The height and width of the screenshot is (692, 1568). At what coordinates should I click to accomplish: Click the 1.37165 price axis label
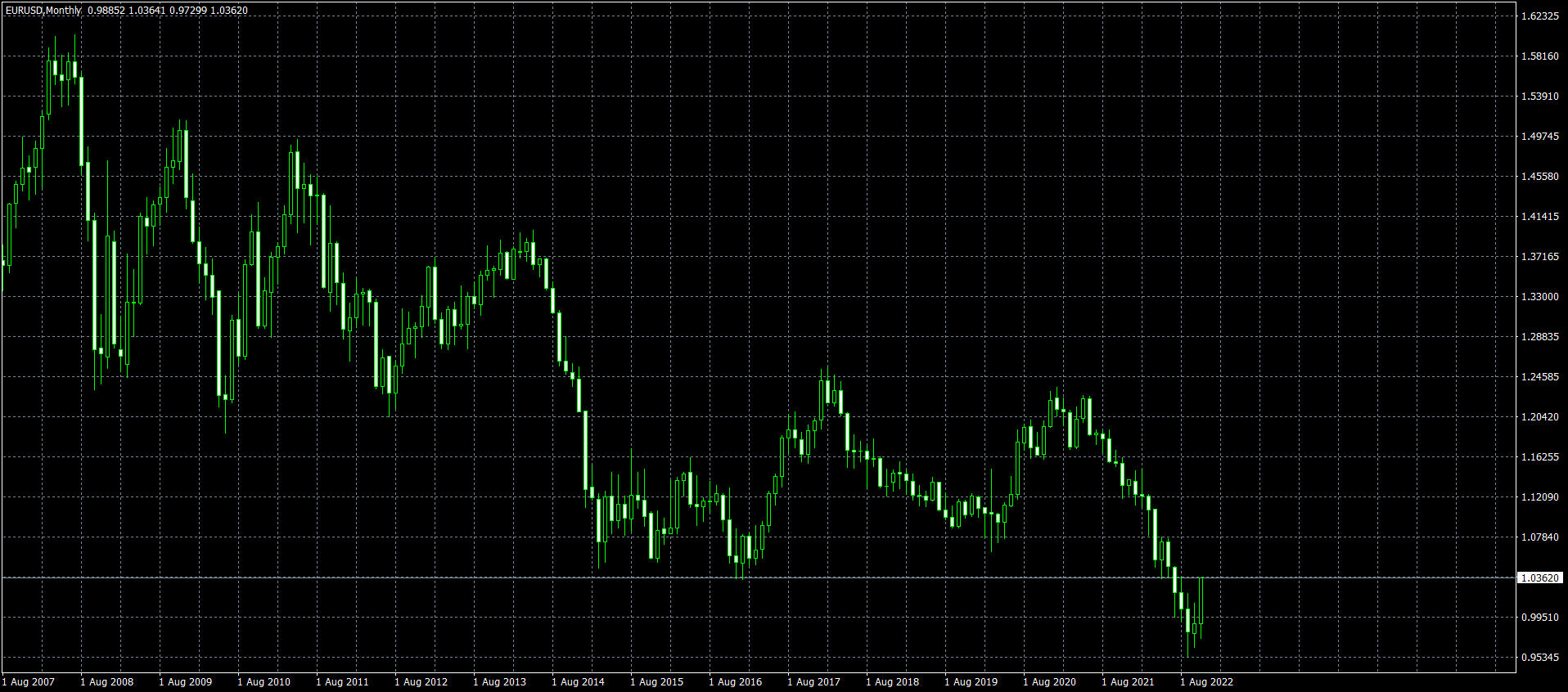(x=1540, y=257)
